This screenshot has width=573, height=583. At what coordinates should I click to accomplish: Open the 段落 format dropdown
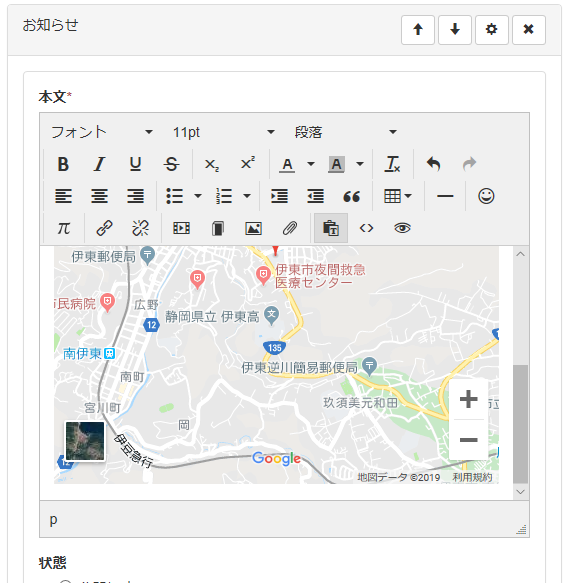(345, 132)
